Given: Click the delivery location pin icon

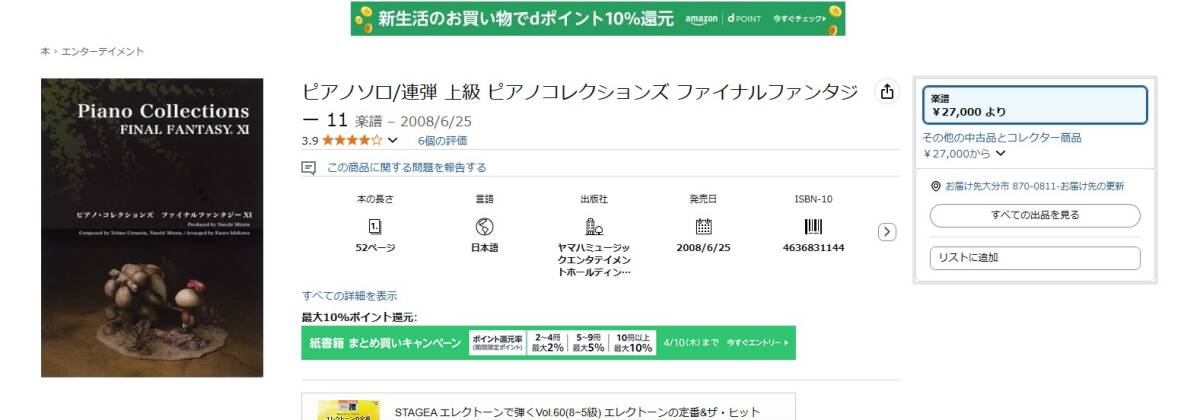Looking at the screenshot, I should click(x=935, y=186).
